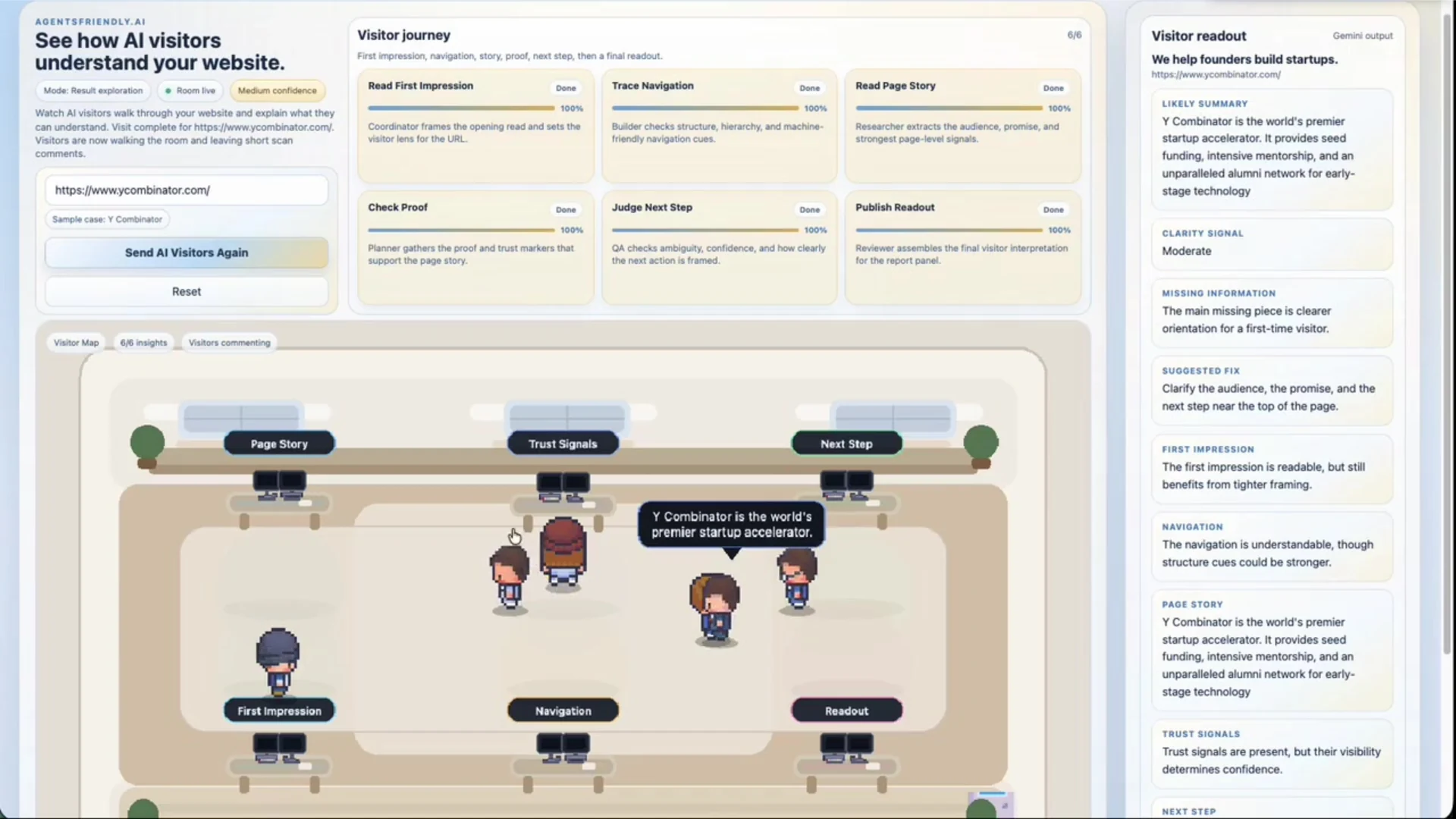The width and height of the screenshot is (1456, 819).
Task: Click the Clarity Signal card reading Moderate
Action: tap(1272, 243)
